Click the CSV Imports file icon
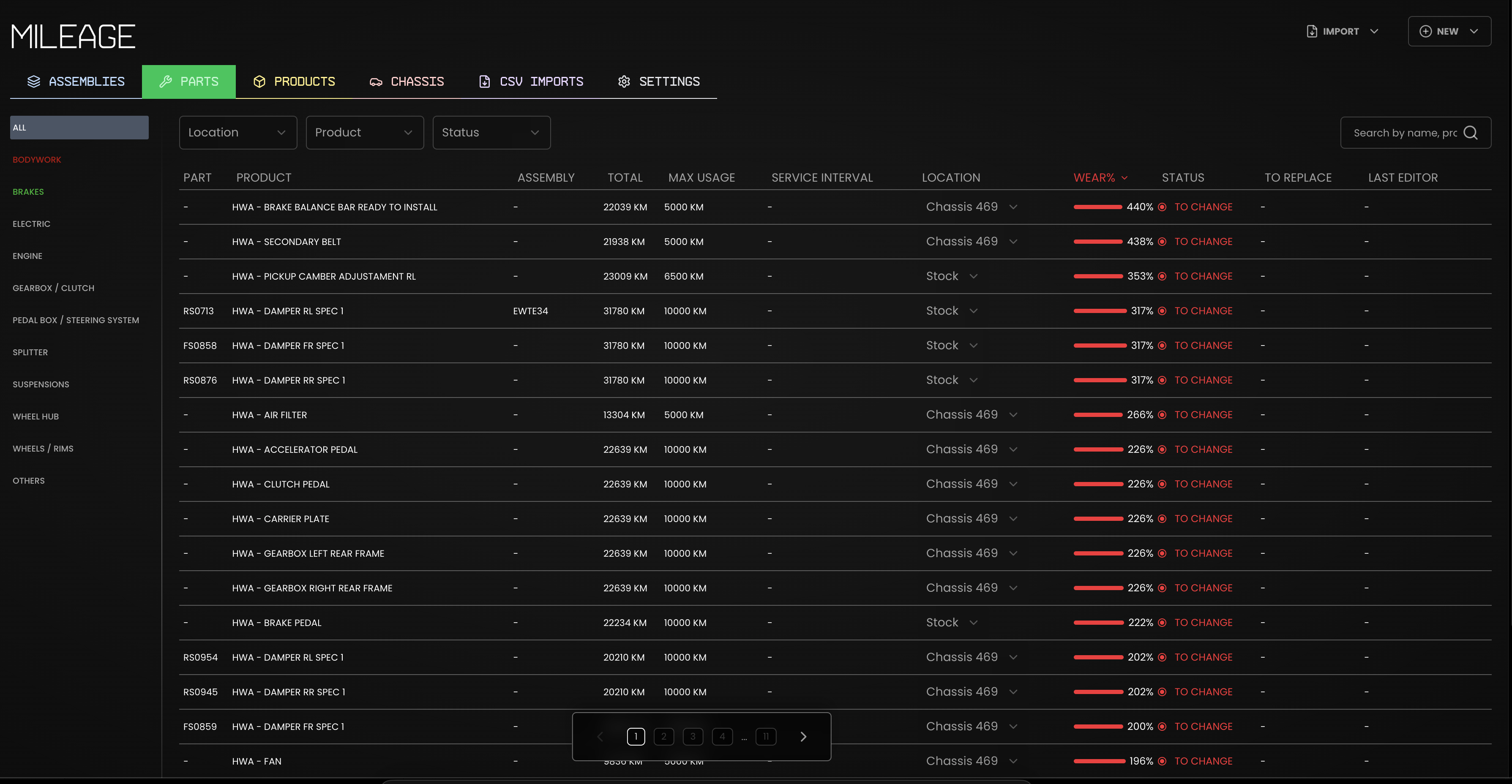The width and height of the screenshot is (1512, 784). [484, 82]
